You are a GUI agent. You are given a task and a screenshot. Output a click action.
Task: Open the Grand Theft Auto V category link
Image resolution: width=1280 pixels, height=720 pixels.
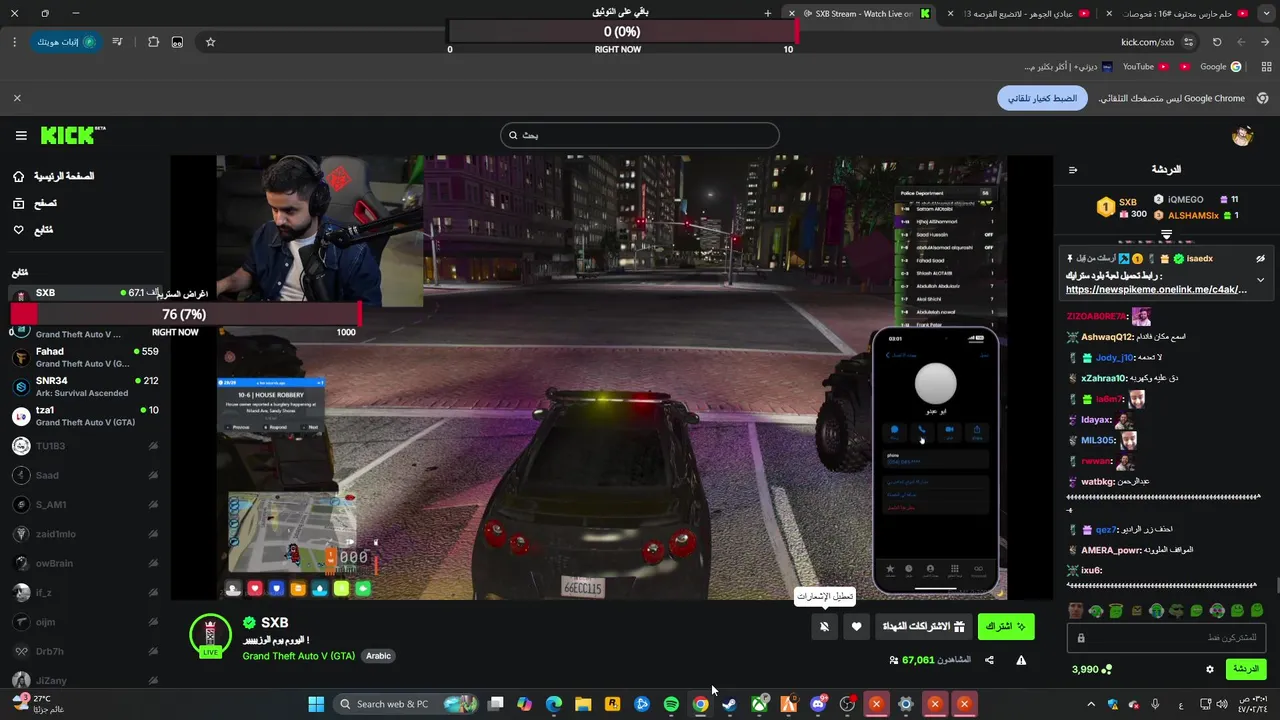tap(298, 656)
